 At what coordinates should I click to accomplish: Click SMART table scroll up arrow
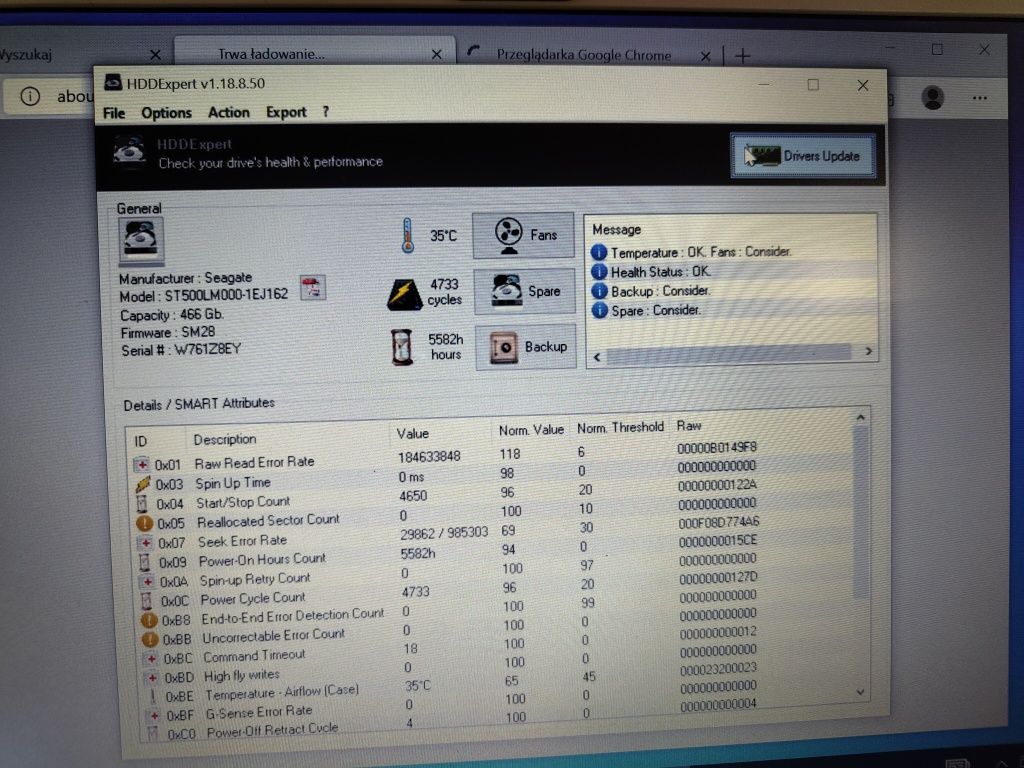(861, 417)
